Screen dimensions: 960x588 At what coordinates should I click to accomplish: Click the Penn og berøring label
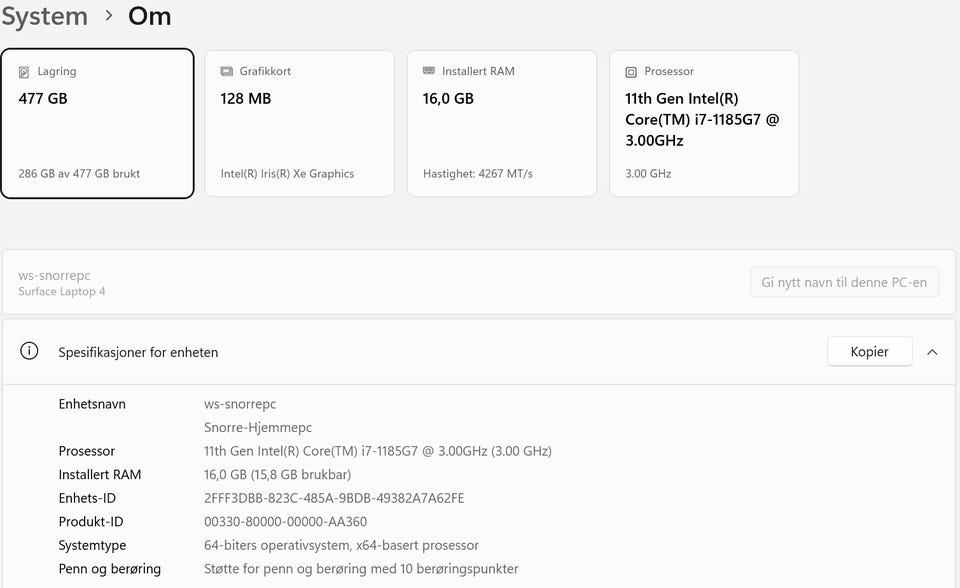(110, 569)
